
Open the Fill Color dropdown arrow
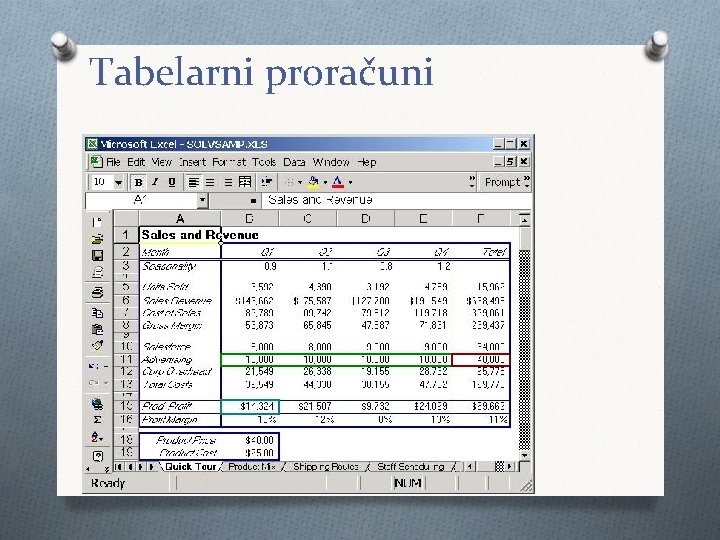point(325,182)
